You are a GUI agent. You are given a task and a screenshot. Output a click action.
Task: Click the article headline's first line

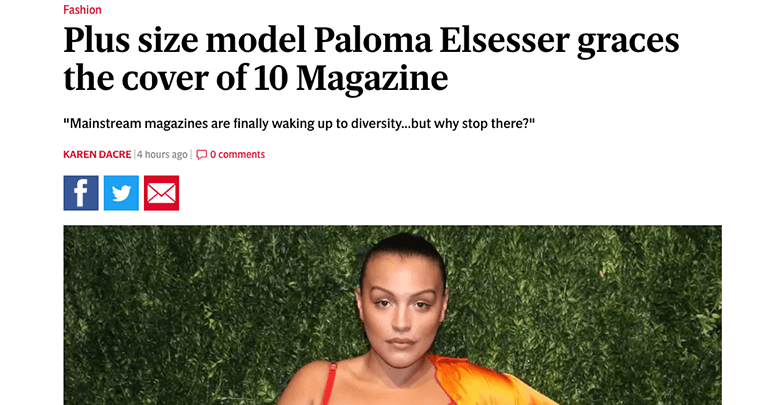point(370,42)
